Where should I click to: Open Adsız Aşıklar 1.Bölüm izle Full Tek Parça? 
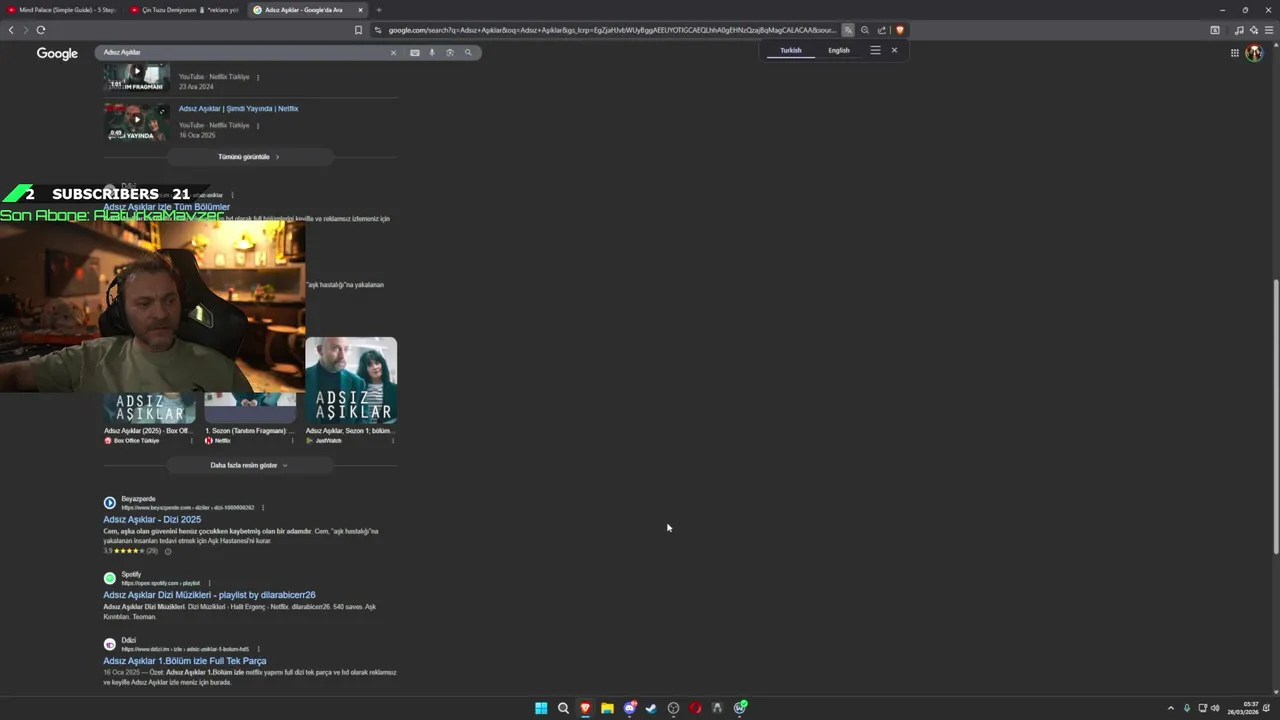(185, 661)
